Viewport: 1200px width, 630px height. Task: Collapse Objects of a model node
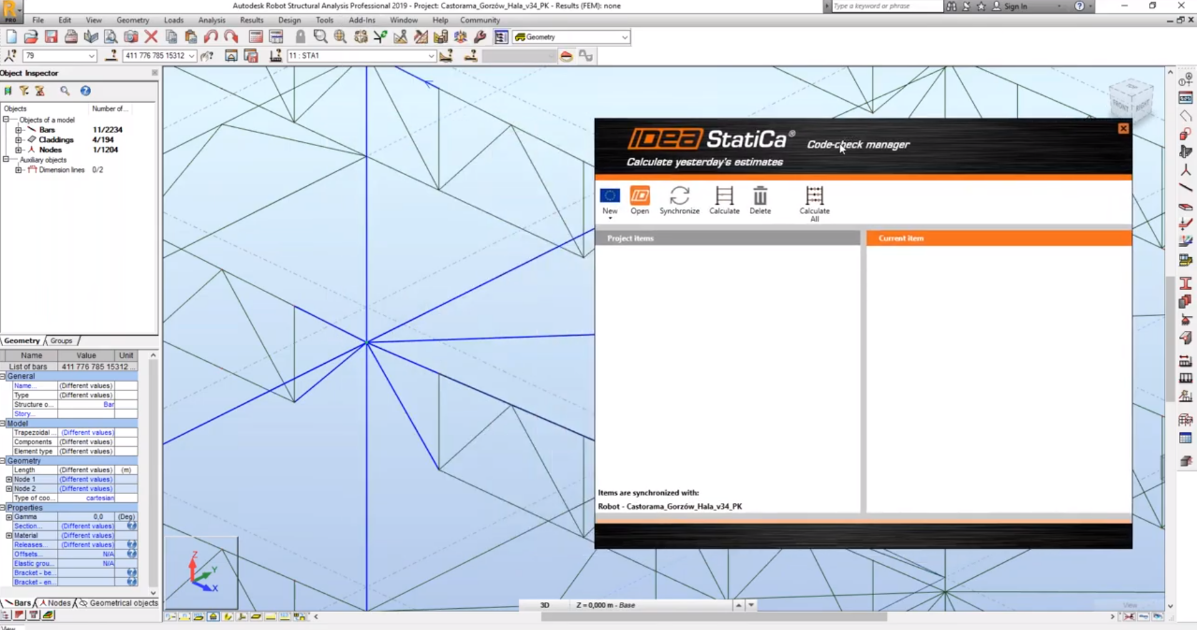(6, 120)
